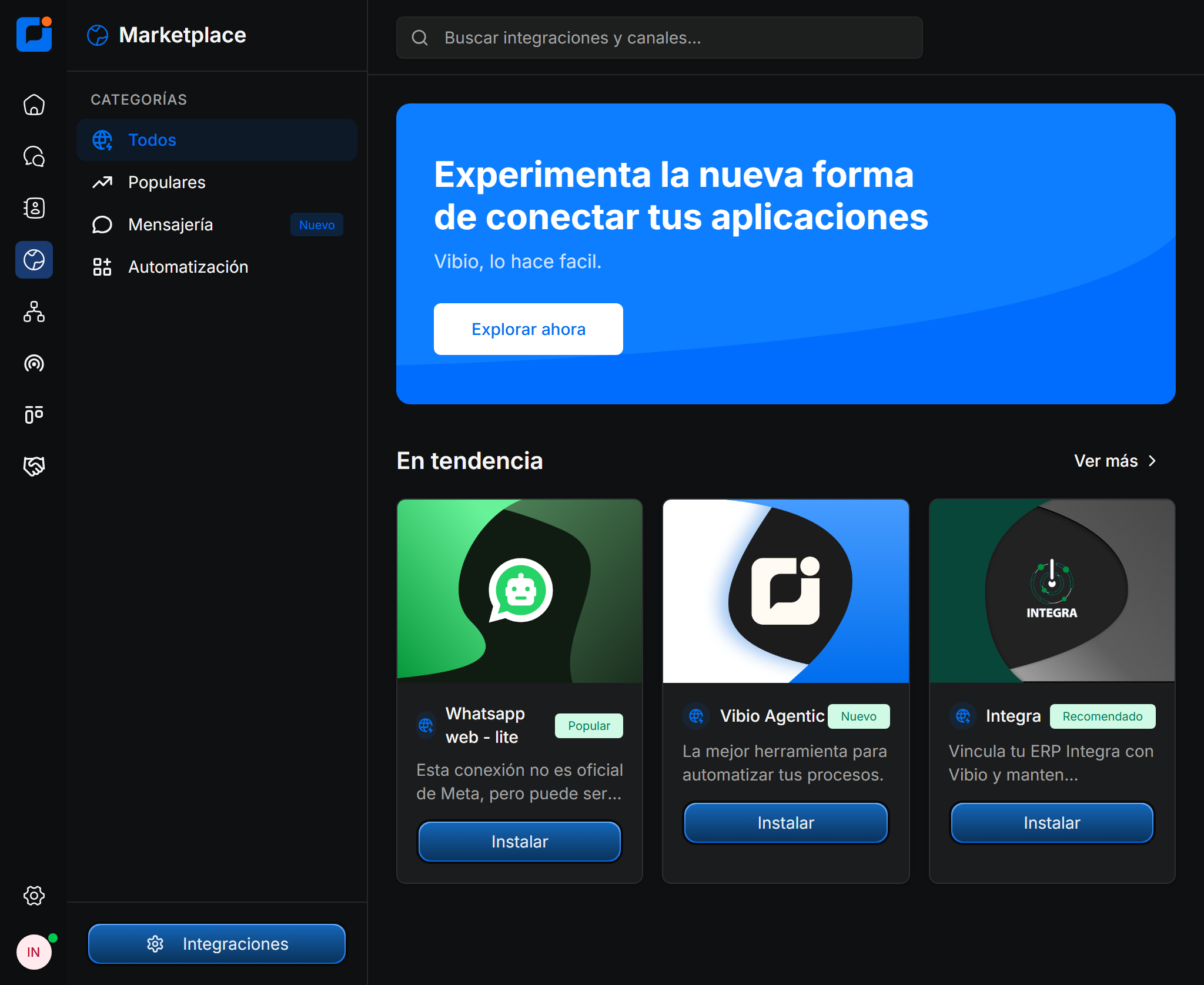Open the contacts book icon in sidebar
This screenshot has height=985, width=1204.
(34, 208)
